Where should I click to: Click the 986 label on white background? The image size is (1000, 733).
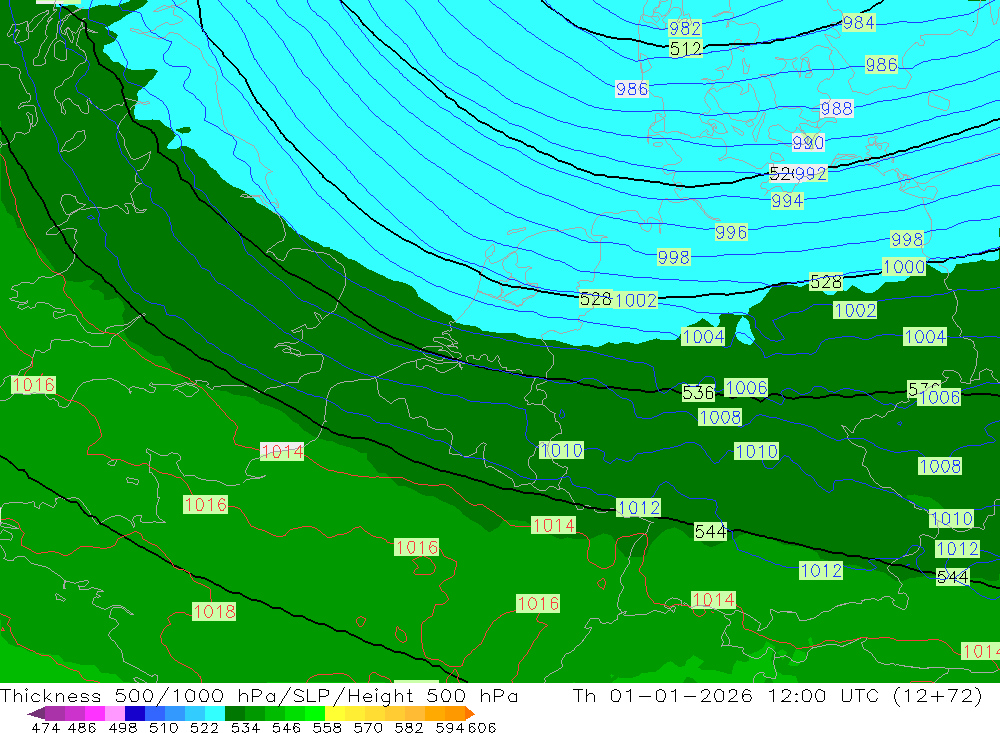[632, 89]
